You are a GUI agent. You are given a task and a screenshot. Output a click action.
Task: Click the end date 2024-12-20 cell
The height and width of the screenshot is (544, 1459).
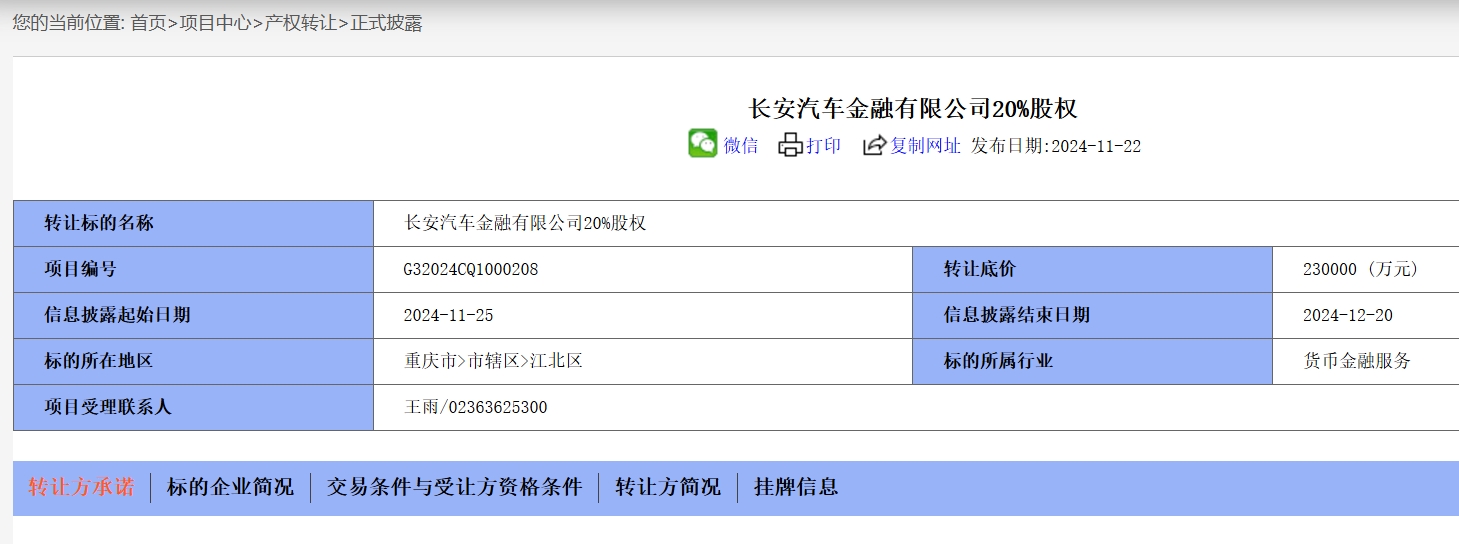(x=1366, y=315)
